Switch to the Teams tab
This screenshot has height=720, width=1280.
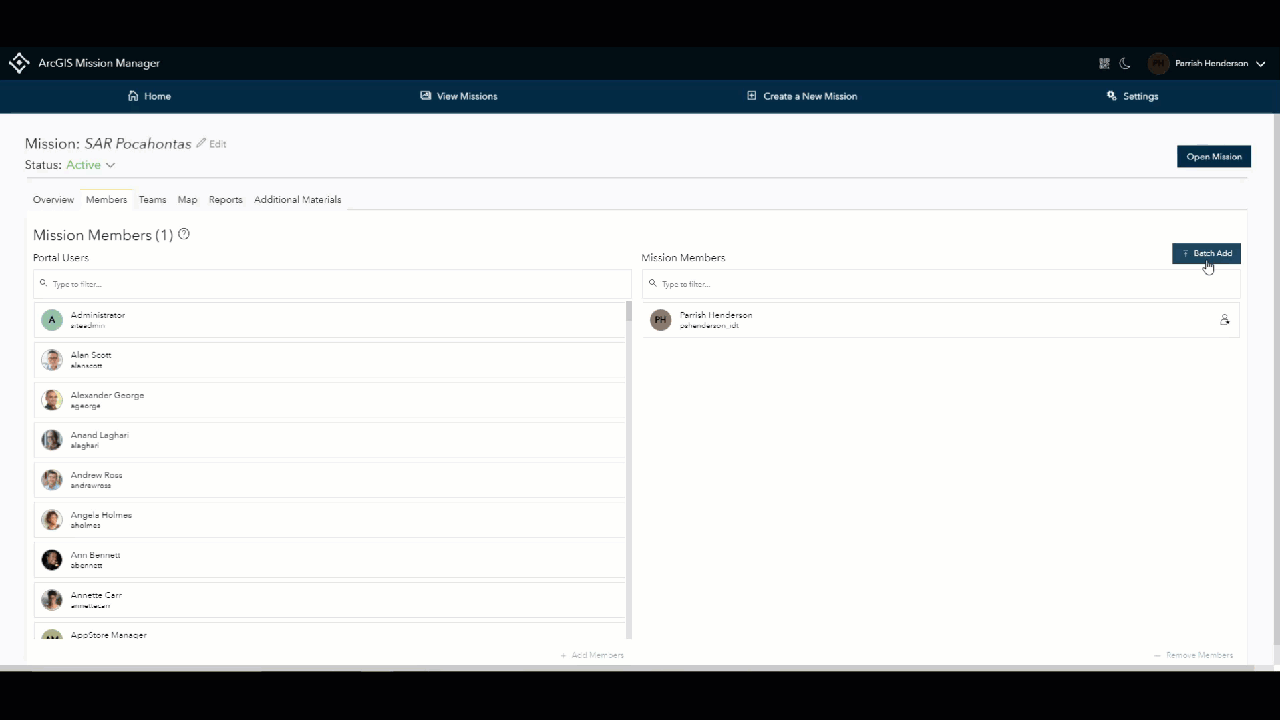click(x=152, y=199)
